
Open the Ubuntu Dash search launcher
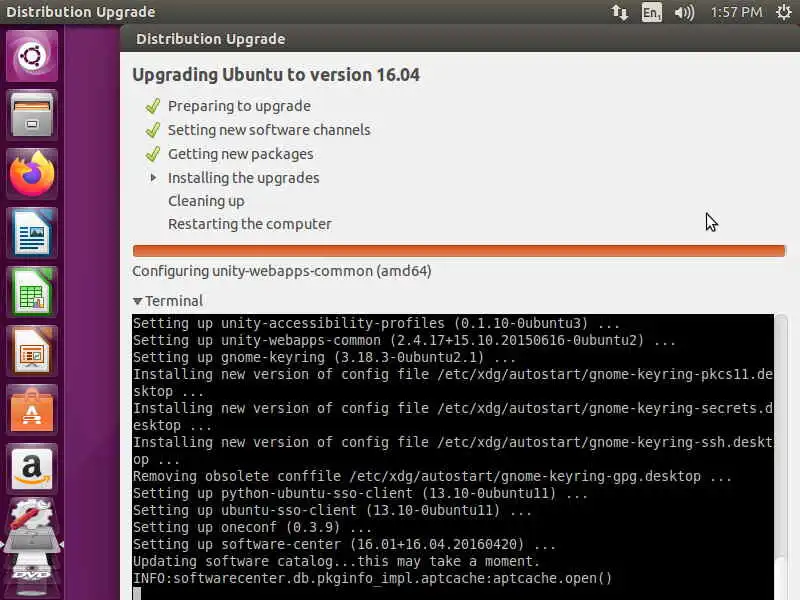click(x=32, y=56)
